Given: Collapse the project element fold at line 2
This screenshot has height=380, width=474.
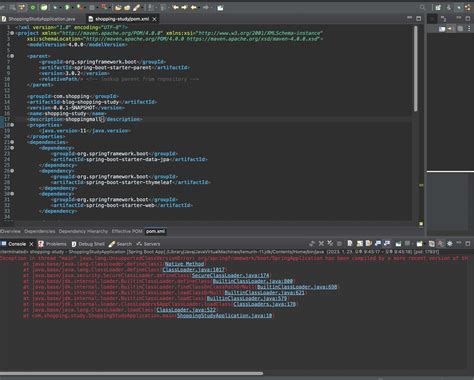Looking at the screenshot, I should [x=12, y=33].
